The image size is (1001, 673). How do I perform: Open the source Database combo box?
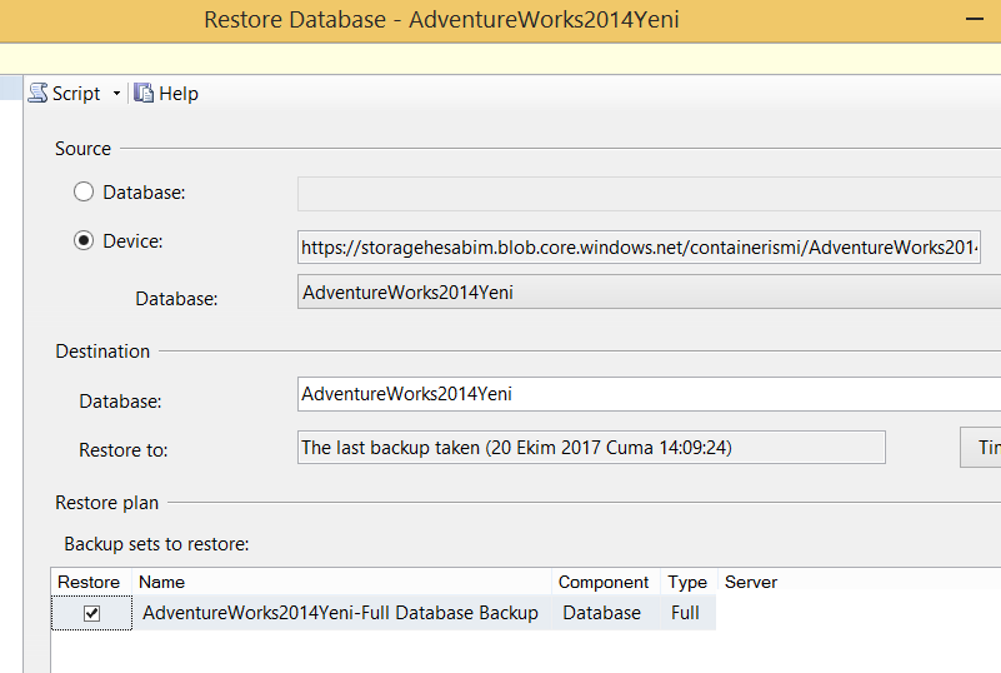649,292
